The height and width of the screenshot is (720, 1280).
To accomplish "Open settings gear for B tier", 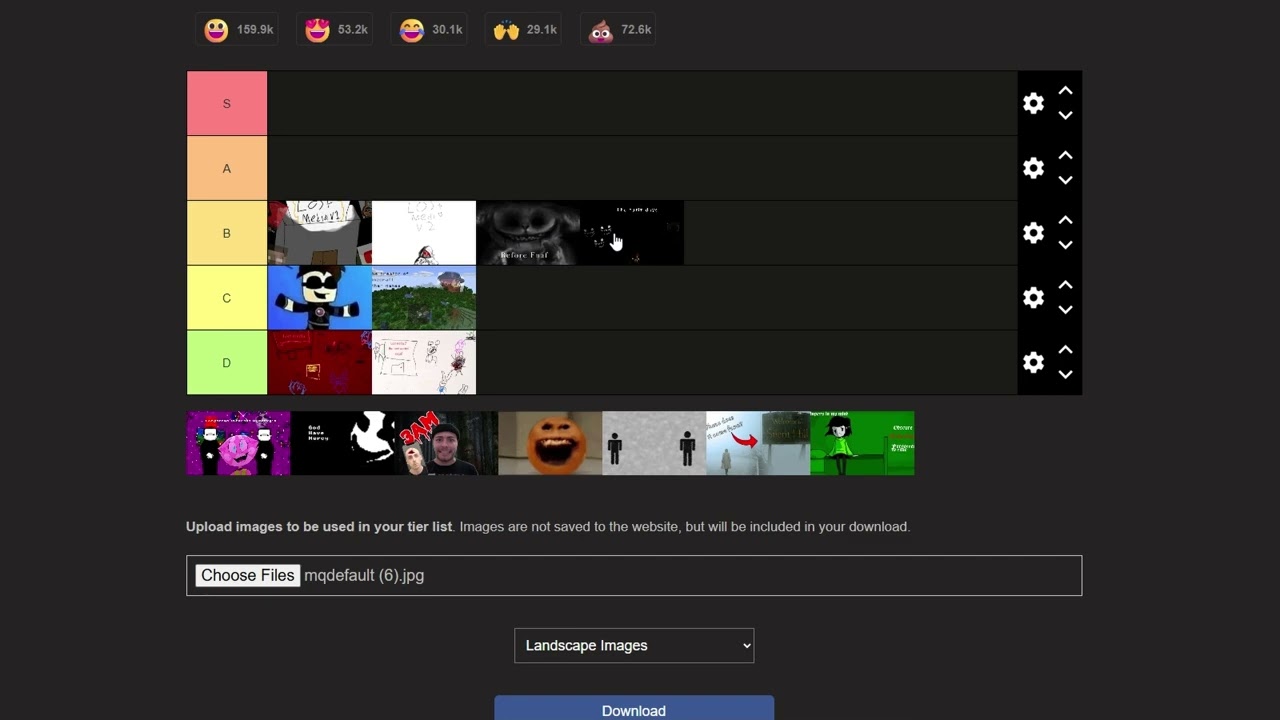I will coord(1033,233).
